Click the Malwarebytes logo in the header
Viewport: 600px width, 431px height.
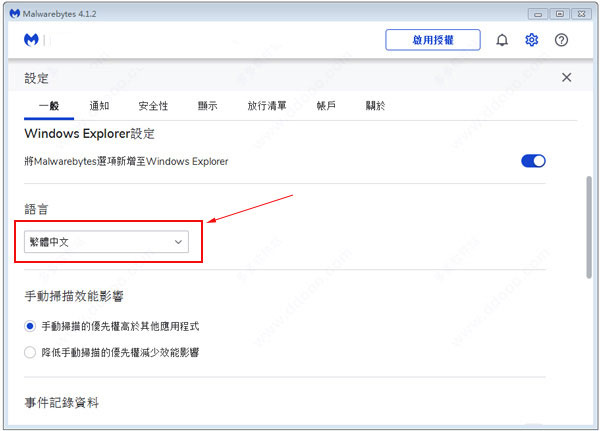click(x=31, y=40)
